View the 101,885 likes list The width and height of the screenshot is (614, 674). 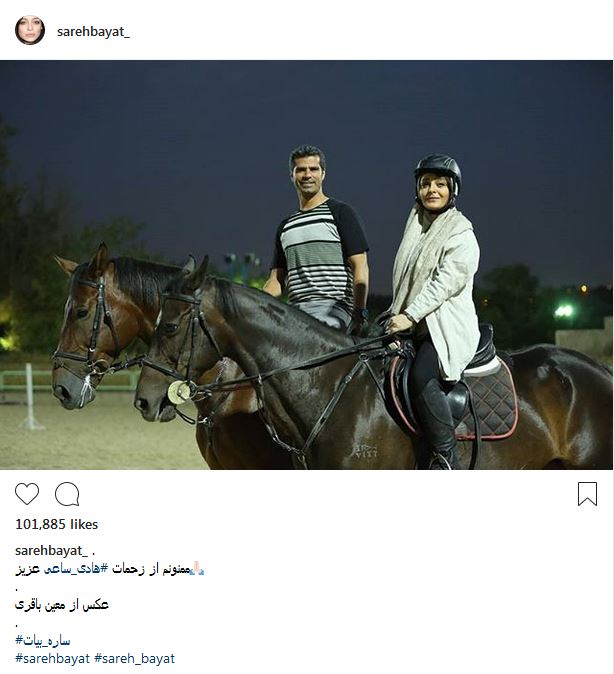click(x=56, y=524)
